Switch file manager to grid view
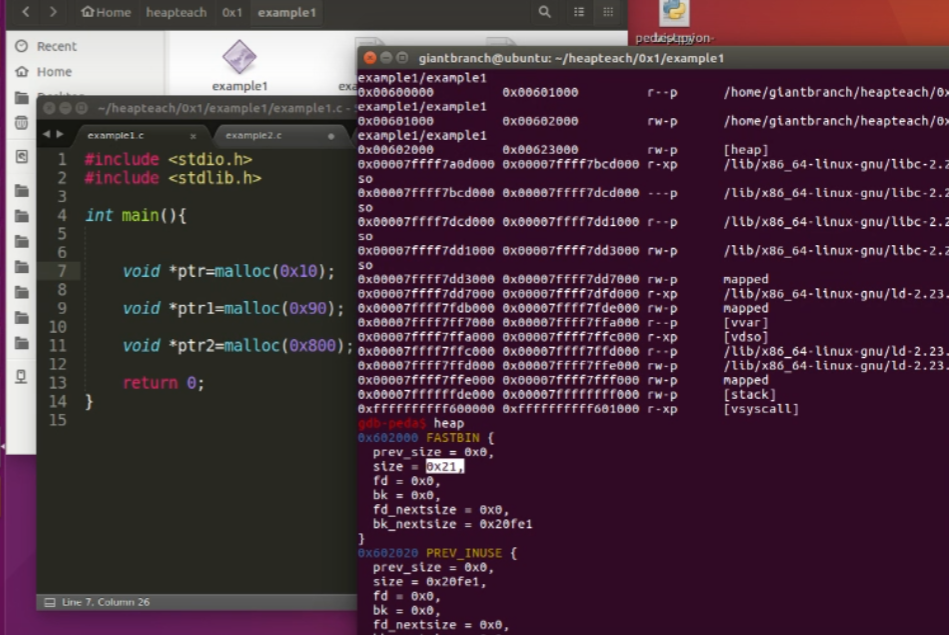 point(607,12)
